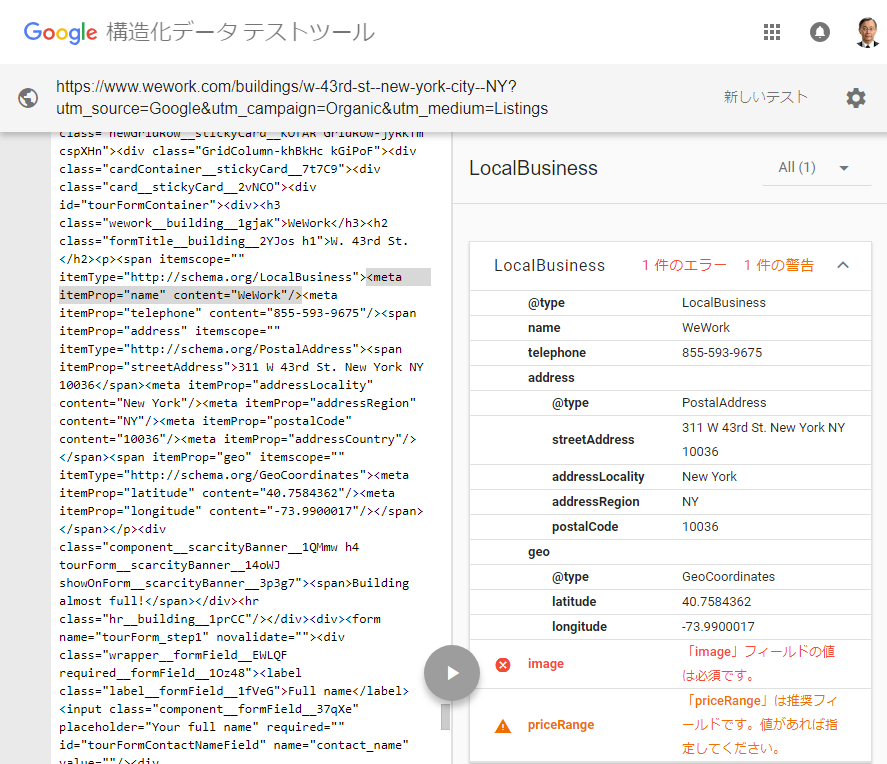Click code line with schema.org/GeoCoordinates
The width and height of the screenshot is (887, 764).
pyautogui.click(x=234, y=475)
